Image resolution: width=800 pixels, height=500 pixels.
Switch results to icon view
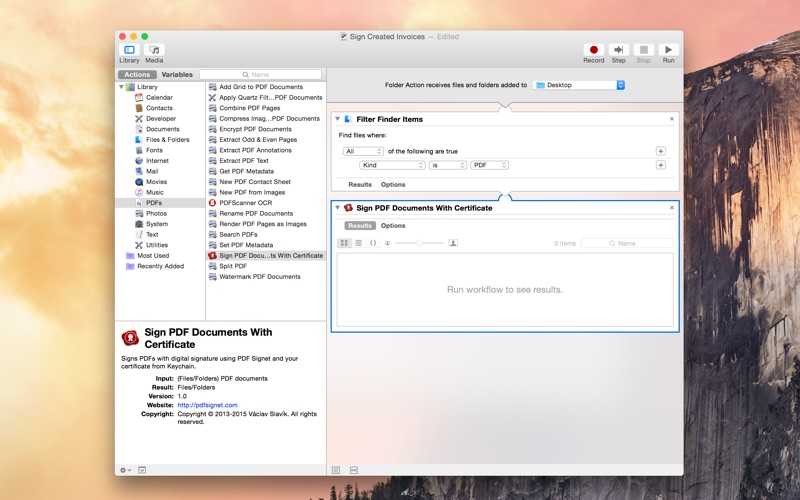pos(344,243)
